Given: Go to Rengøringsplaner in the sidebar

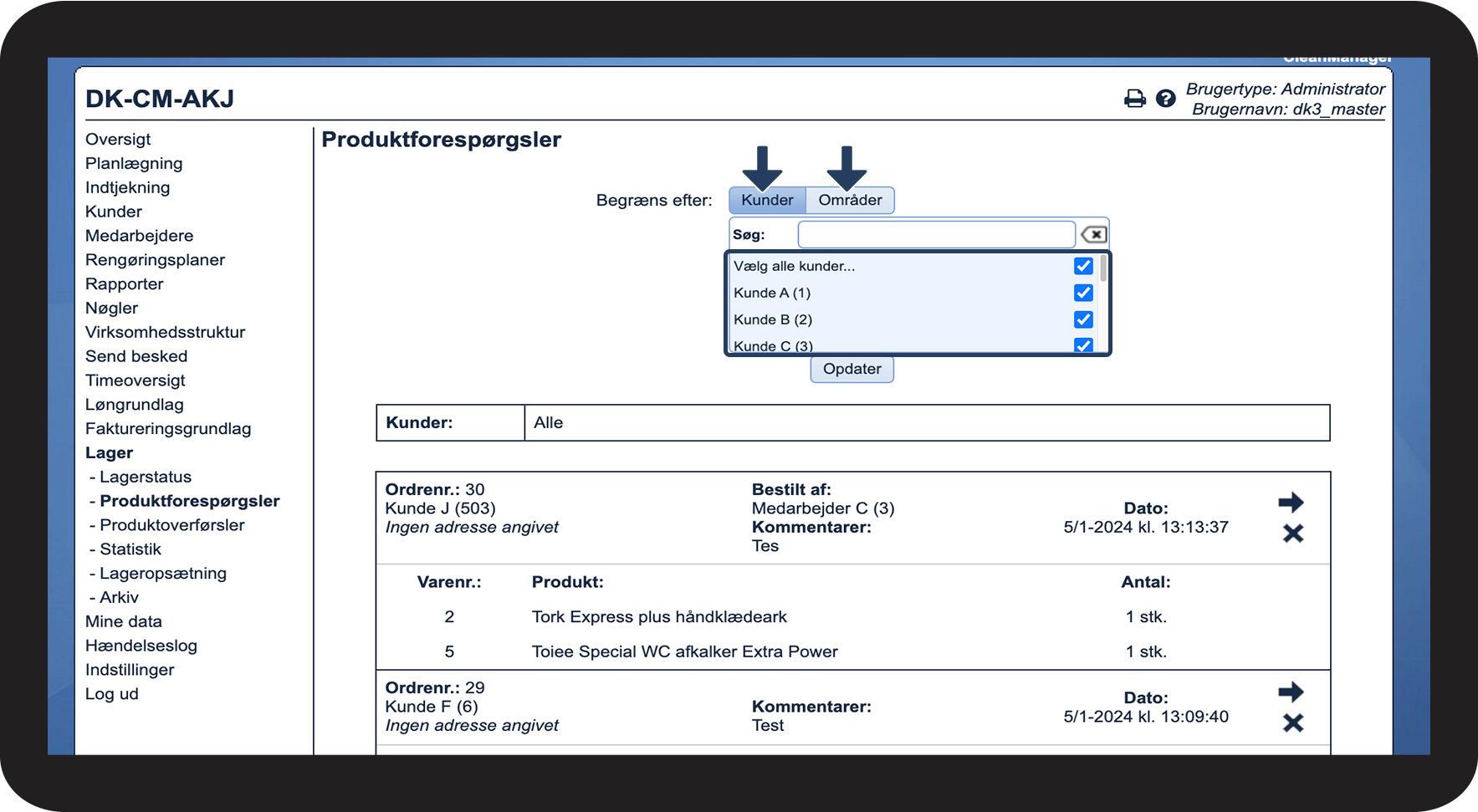Looking at the screenshot, I should click(155, 260).
